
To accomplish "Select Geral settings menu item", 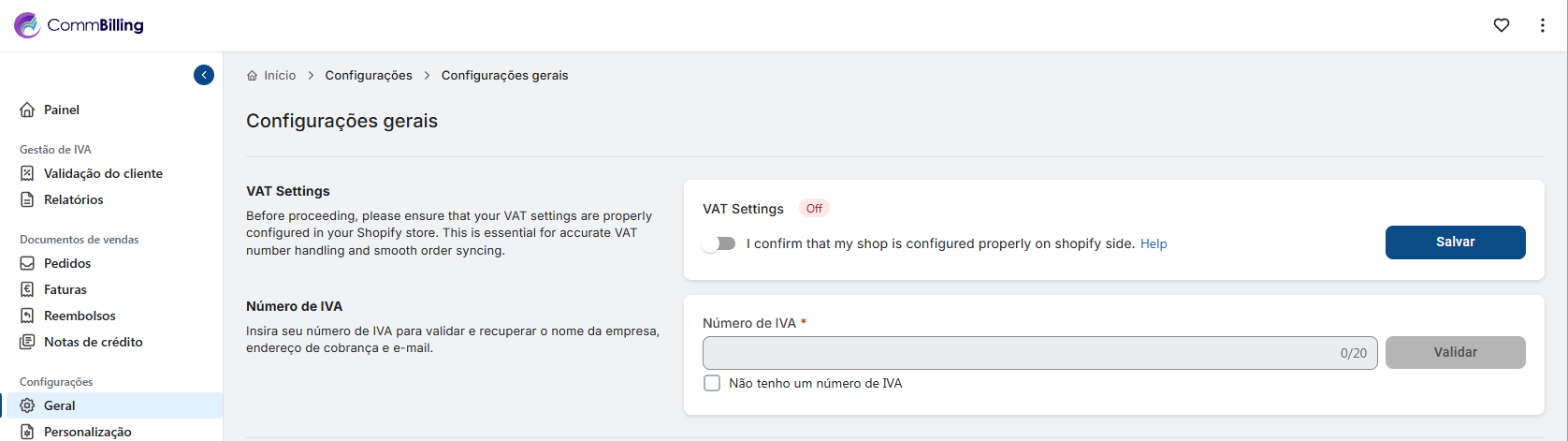I will pos(60,405).
